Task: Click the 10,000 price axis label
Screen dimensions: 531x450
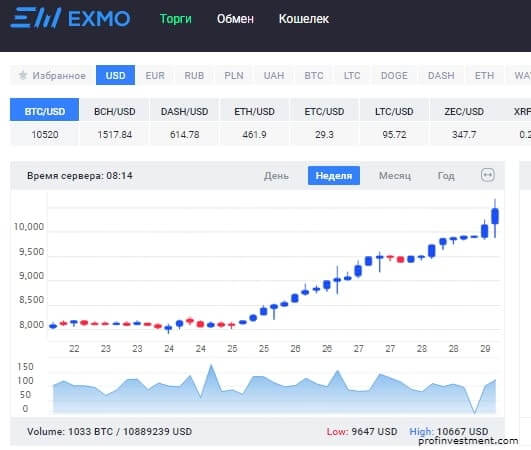Action: click(x=29, y=227)
